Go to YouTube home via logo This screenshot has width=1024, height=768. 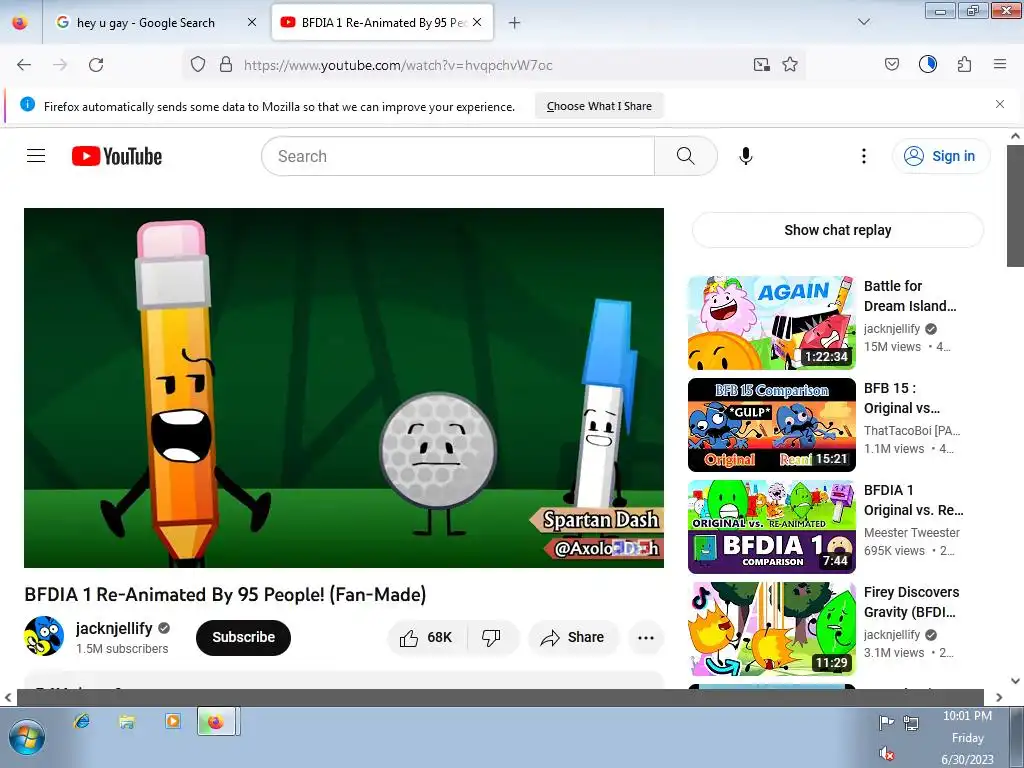pyautogui.click(x=117, y=156)
